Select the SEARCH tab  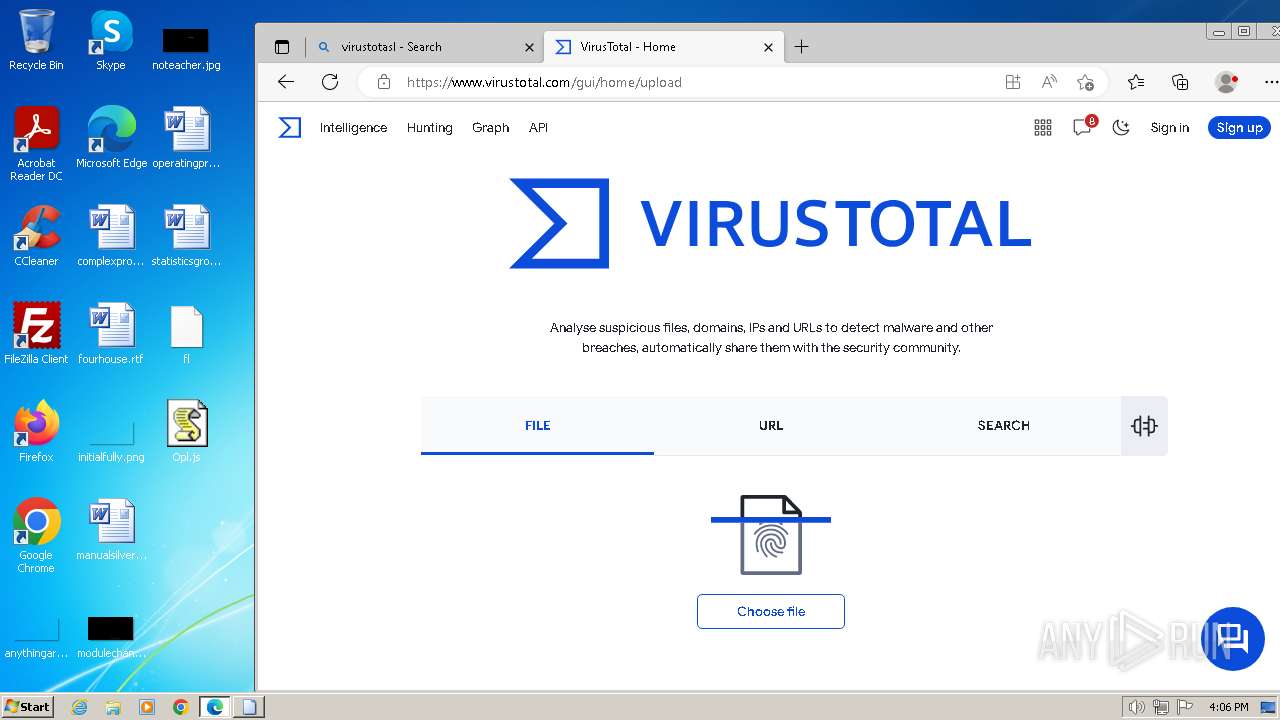point(1004,426)
